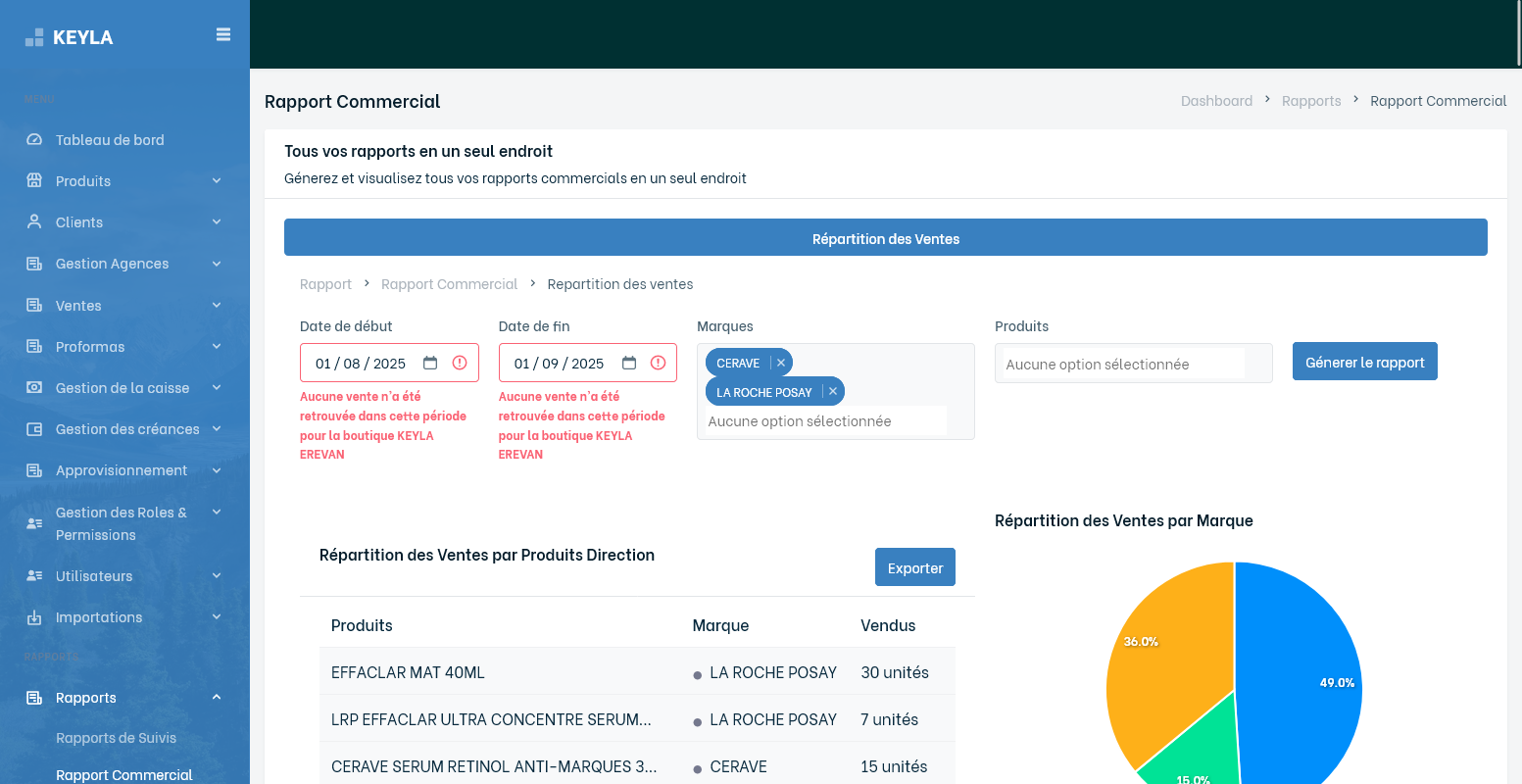Click the Importations download icon
The height and width of the screenshot is (784, 1522).
[34, 617]
